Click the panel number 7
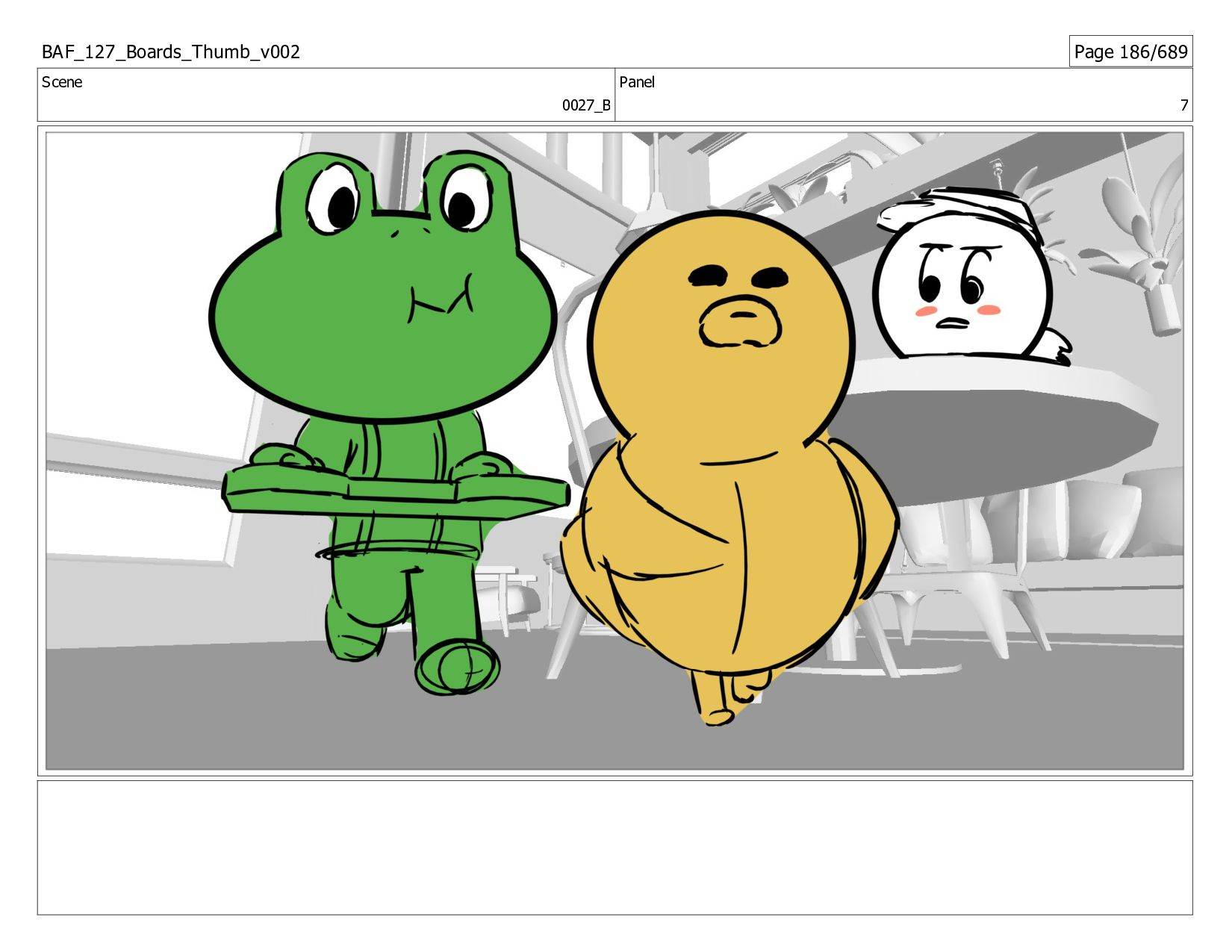The width and height of the screenshot is (1232, 952). (x=1183, y=105)
